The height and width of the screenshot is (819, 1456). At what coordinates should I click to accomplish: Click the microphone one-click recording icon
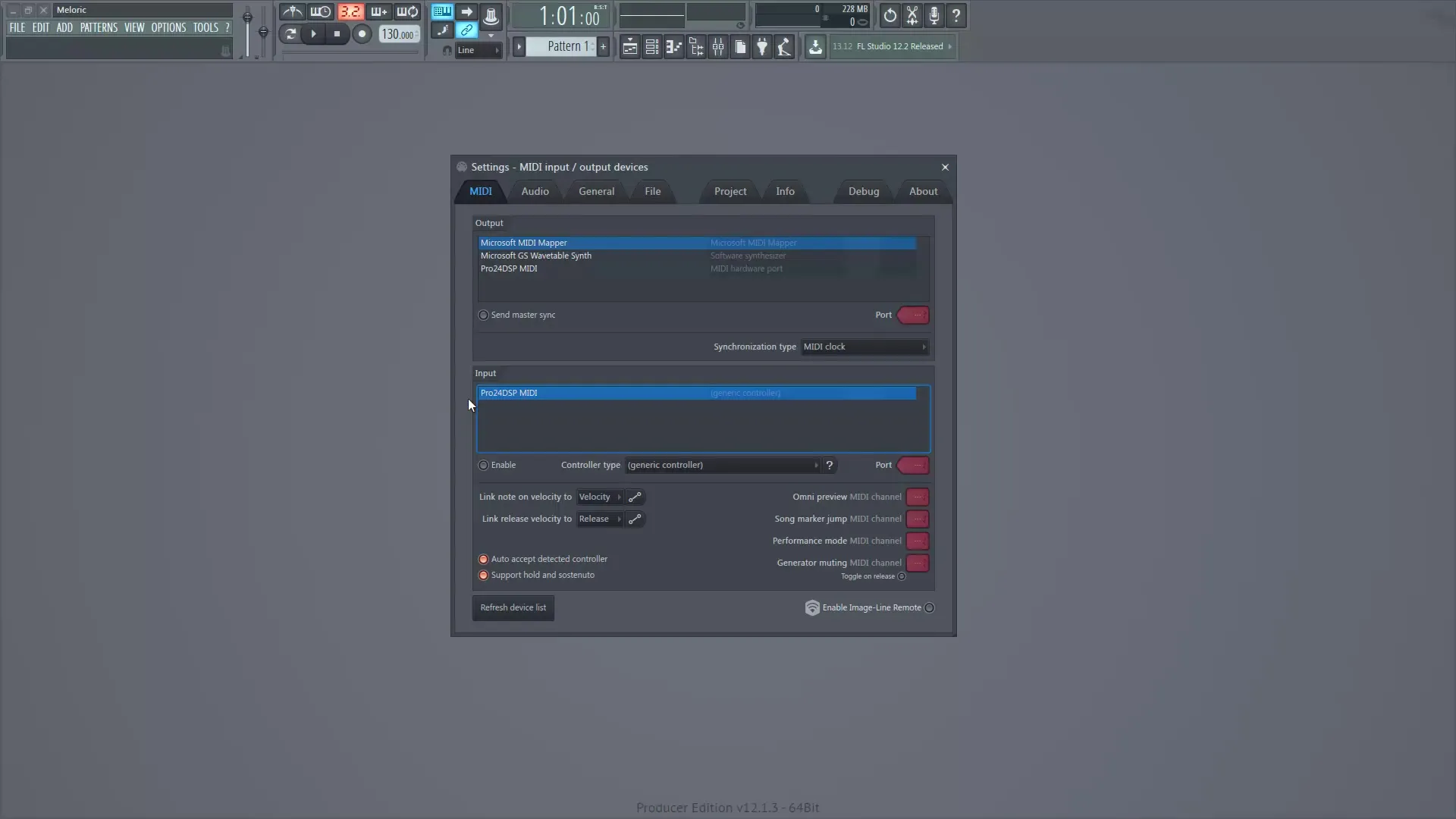tap(934, 15)
